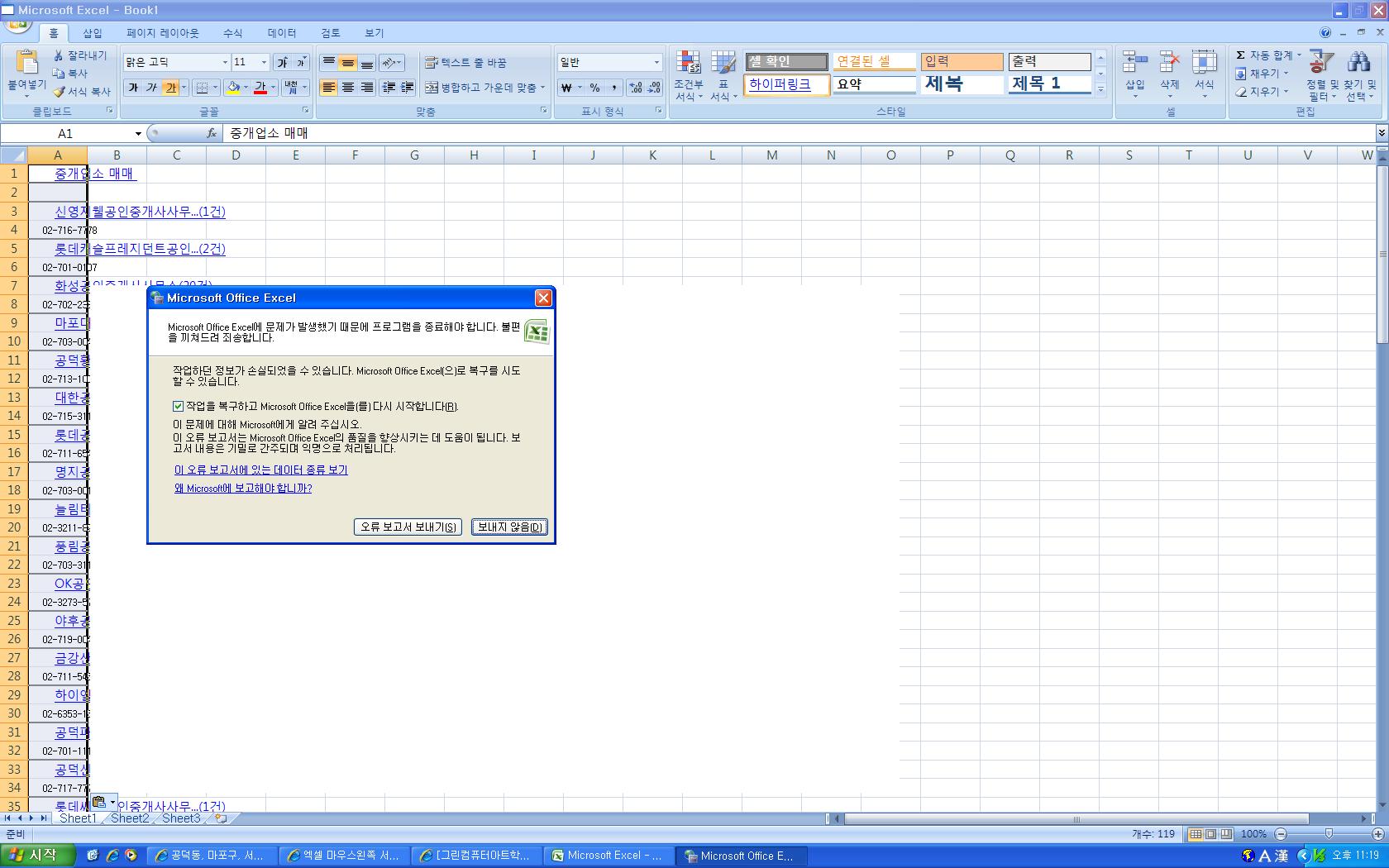Open Format as Table (표 서식)

click(x=723, y=75)
